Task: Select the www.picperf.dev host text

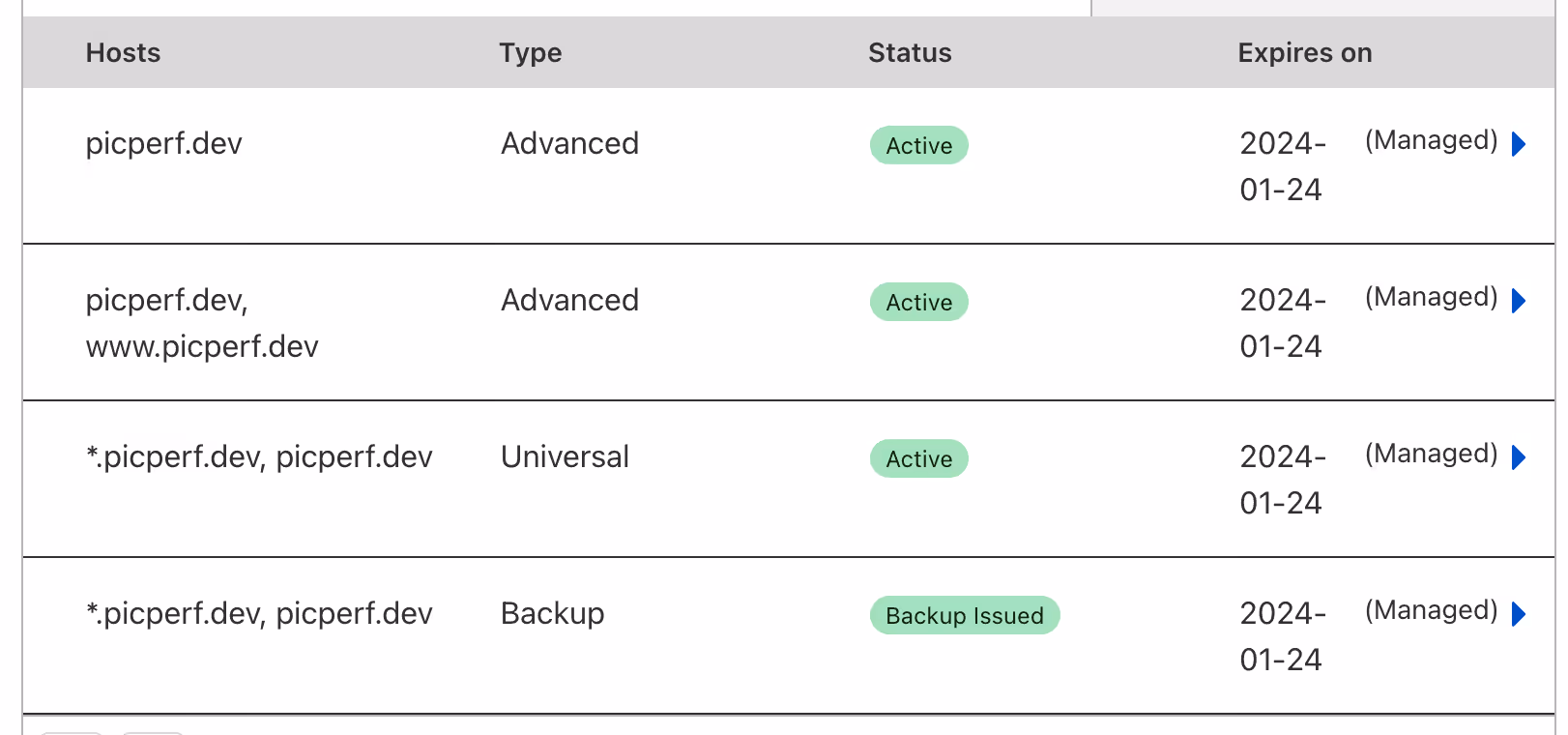Action: tap(202, 346)
